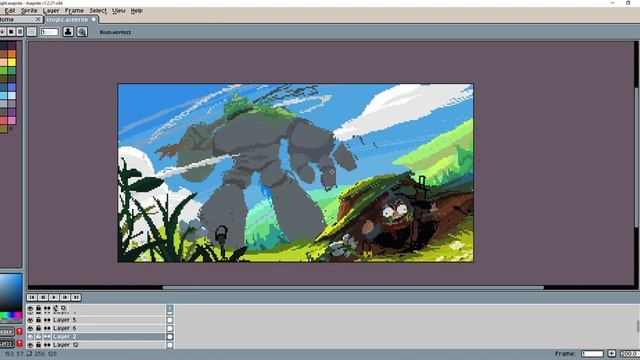Hide Layer 6 with eye icon
The height and width of the screenshot is (360, 640).
pos(30,328)
